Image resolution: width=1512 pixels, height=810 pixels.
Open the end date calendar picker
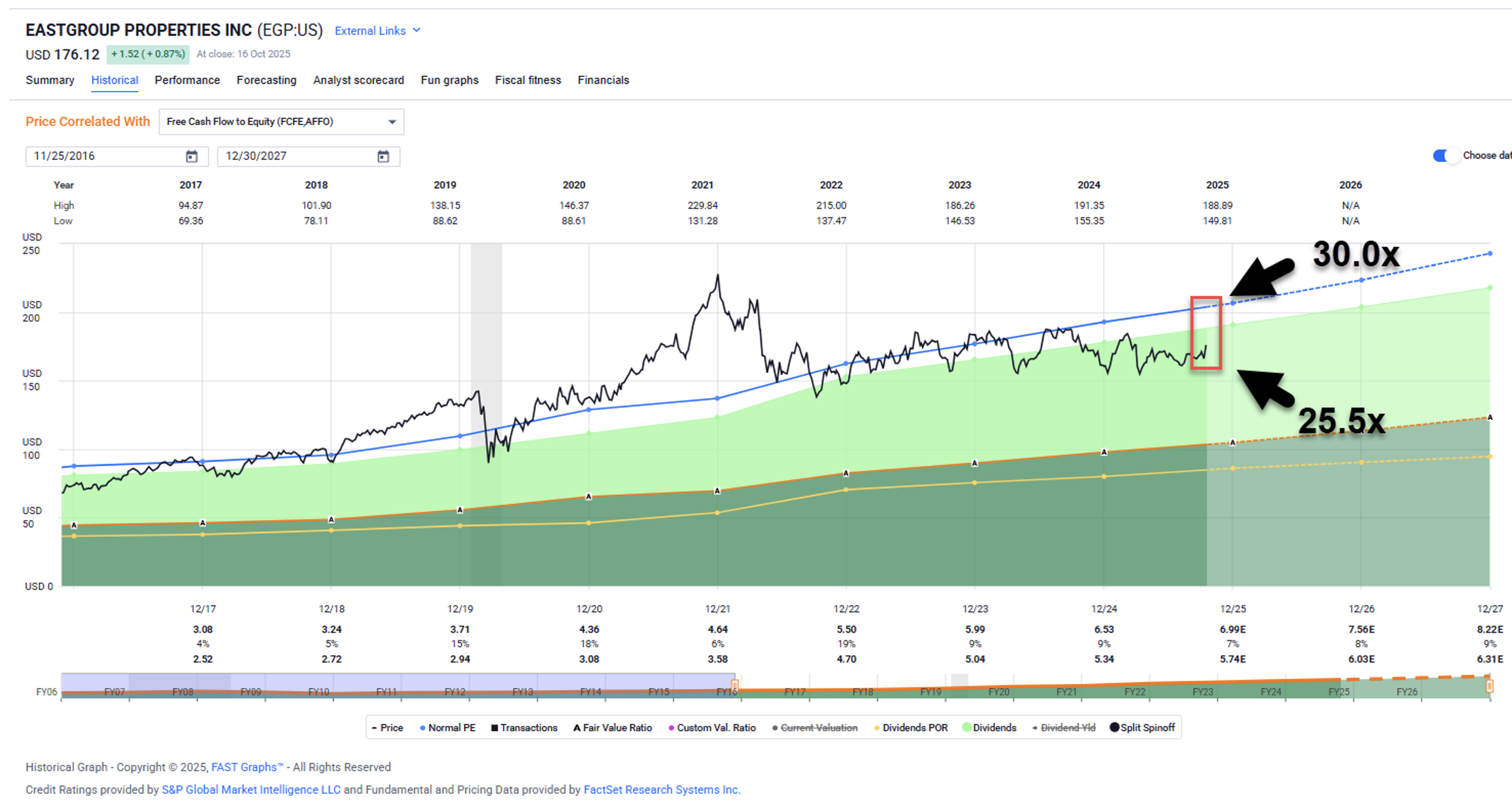pos(383,156)
